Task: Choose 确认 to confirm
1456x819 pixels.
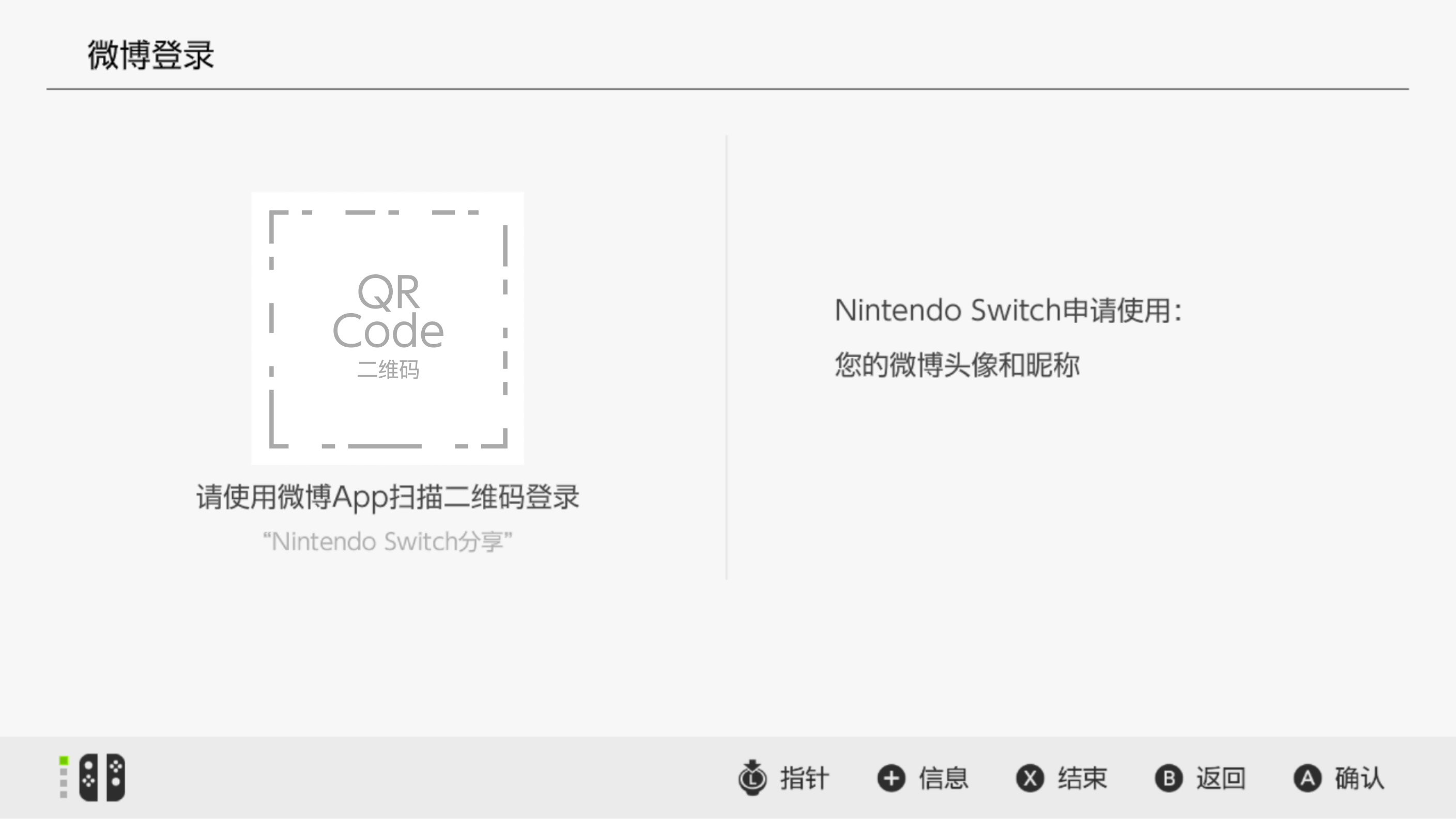Action: pos(1359,778)
